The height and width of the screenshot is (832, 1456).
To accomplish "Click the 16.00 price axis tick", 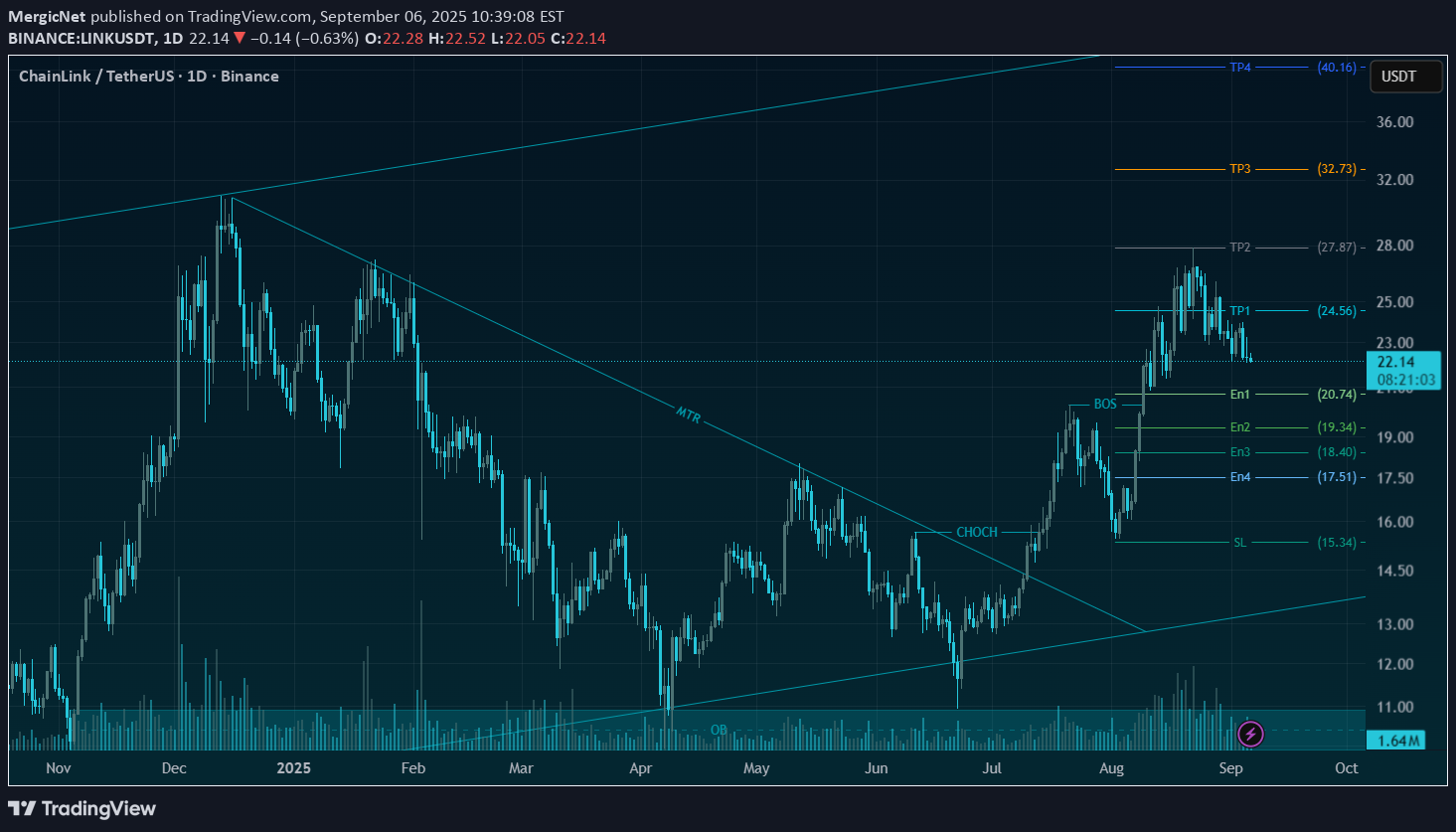I will pos(1395,522).
